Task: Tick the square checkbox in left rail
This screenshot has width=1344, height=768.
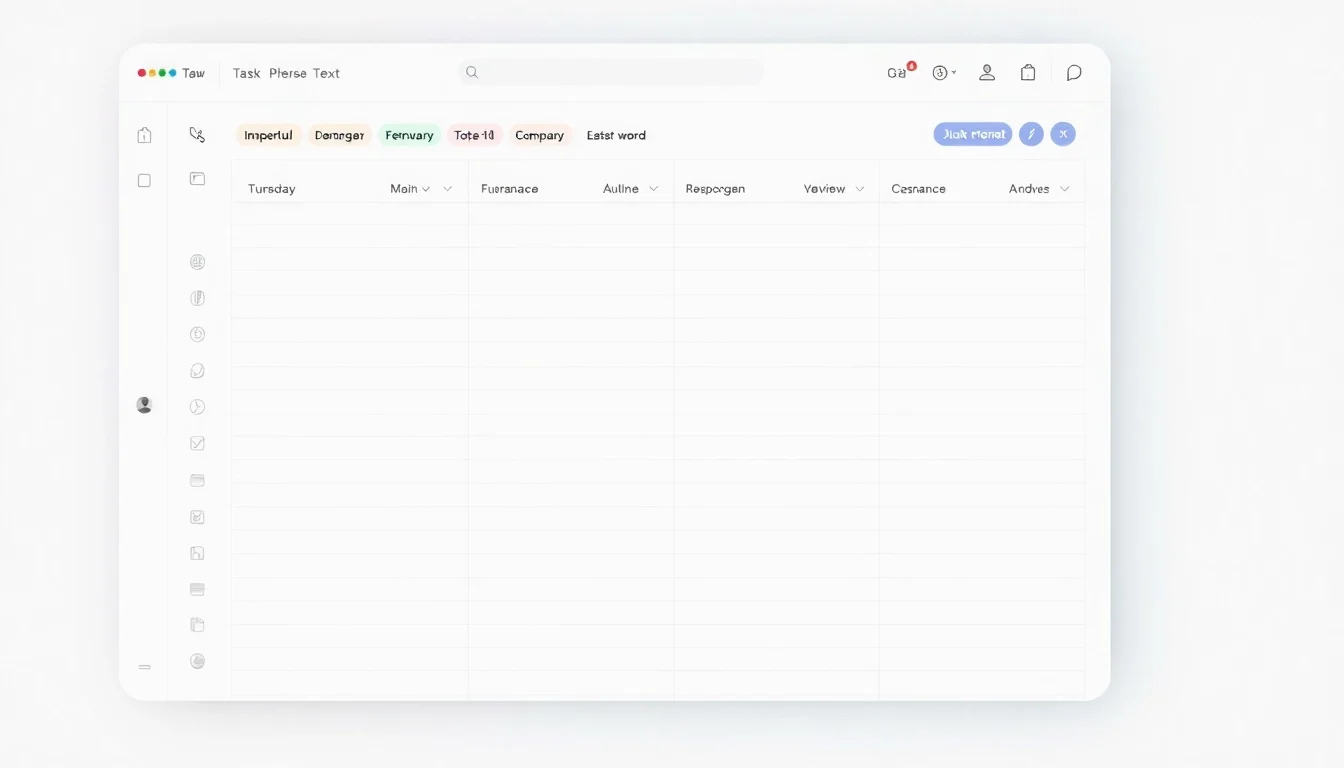Action: pyautogui.click(x=144, y=180)
